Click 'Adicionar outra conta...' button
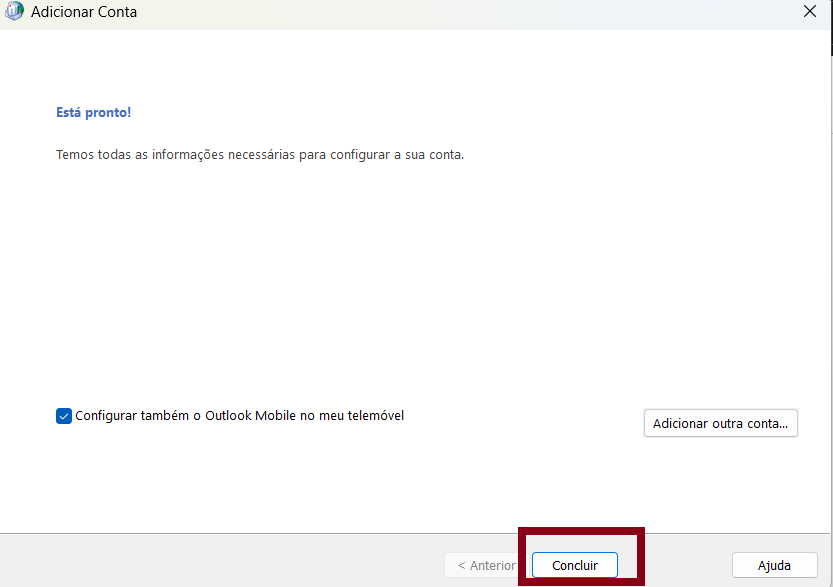 point(720,423)
